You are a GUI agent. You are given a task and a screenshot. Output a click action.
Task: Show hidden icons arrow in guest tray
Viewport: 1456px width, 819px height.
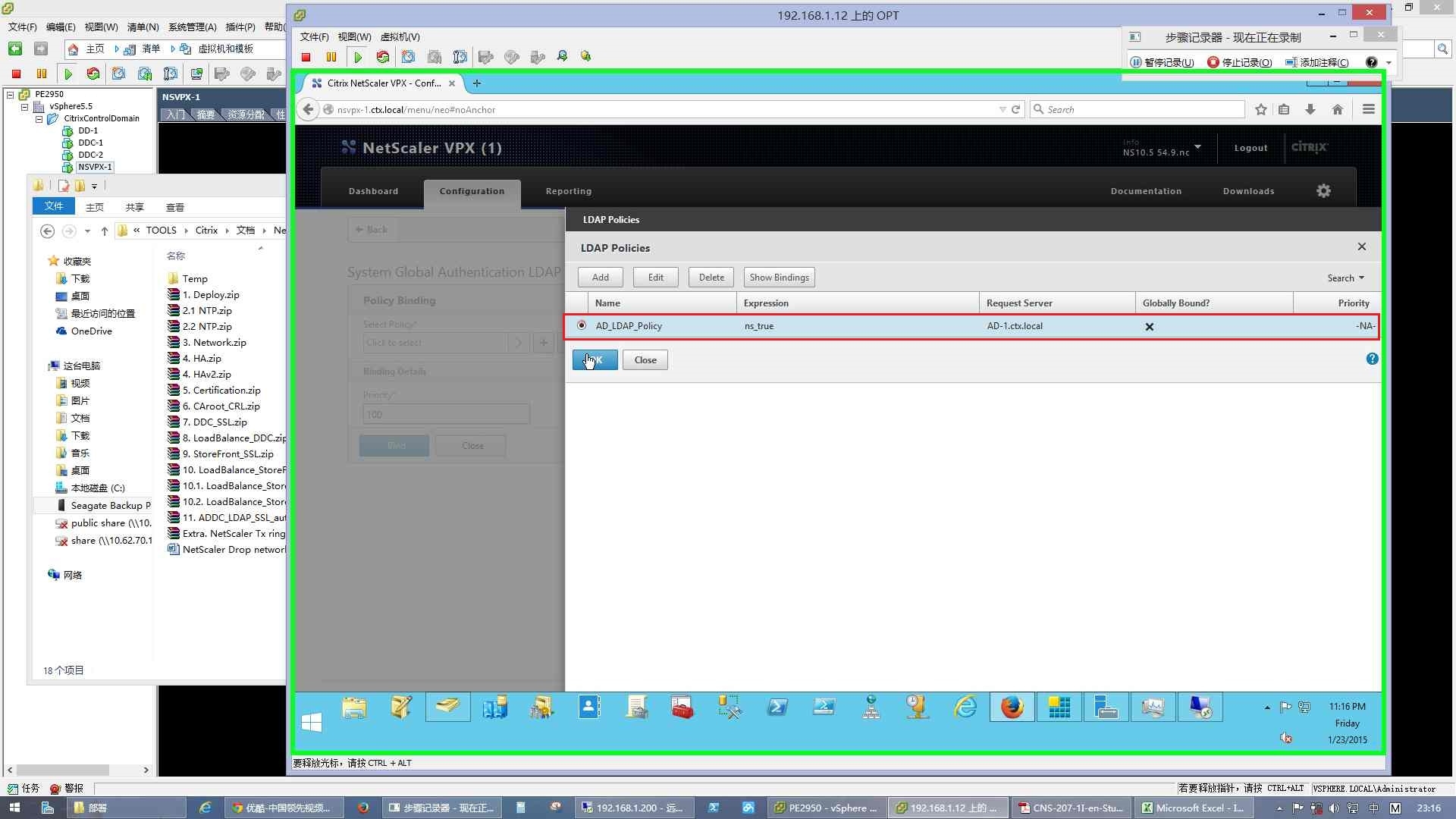[1267, 708]
